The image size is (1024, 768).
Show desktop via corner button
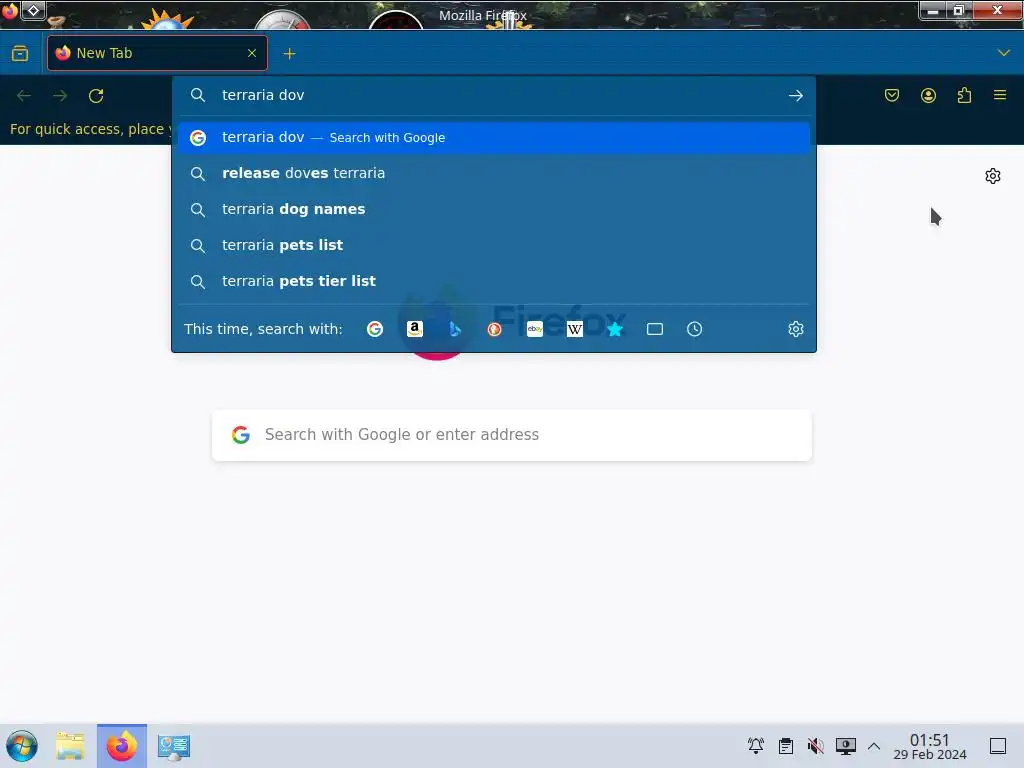(x=998, y=746)
